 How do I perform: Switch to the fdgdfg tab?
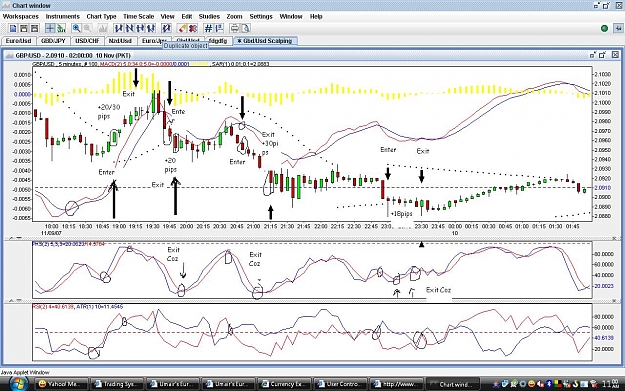click(218, 41)
